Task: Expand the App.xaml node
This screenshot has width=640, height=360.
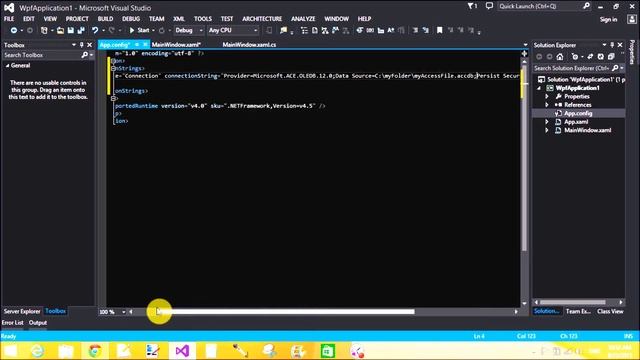Action: click(x=547, y=122)
